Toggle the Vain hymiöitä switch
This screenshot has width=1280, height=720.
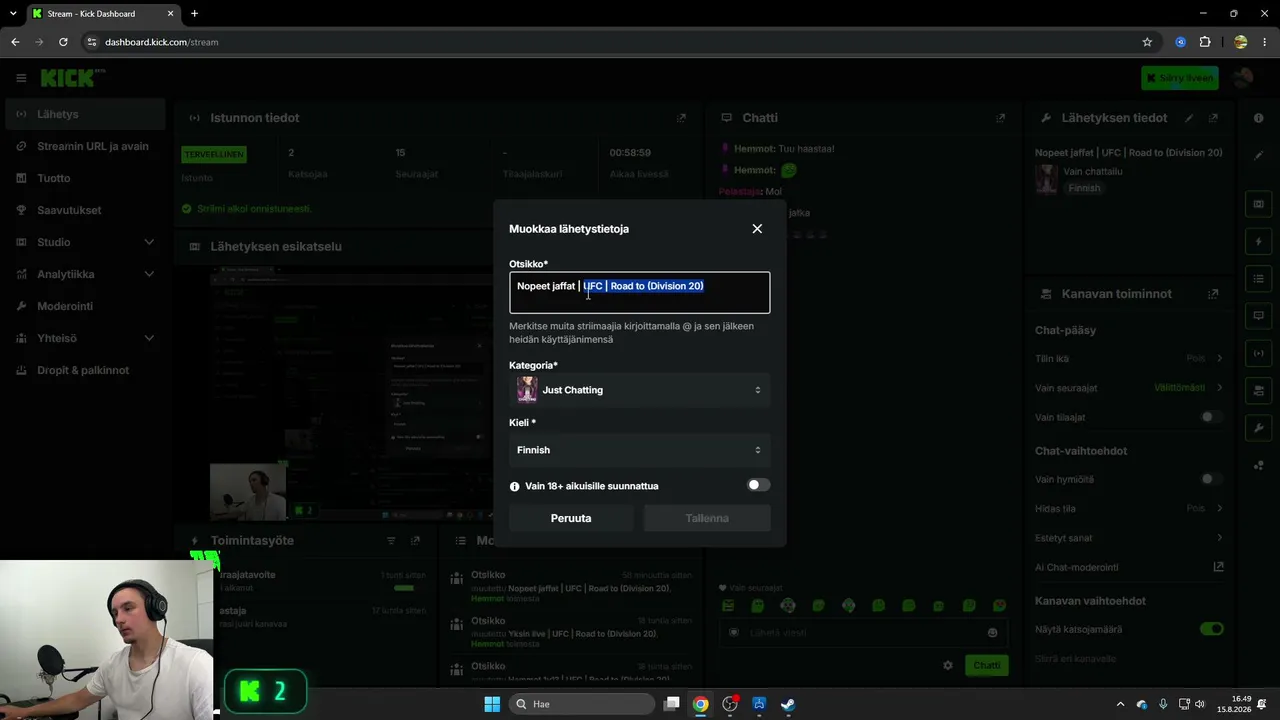click(x=1211, y=479)
